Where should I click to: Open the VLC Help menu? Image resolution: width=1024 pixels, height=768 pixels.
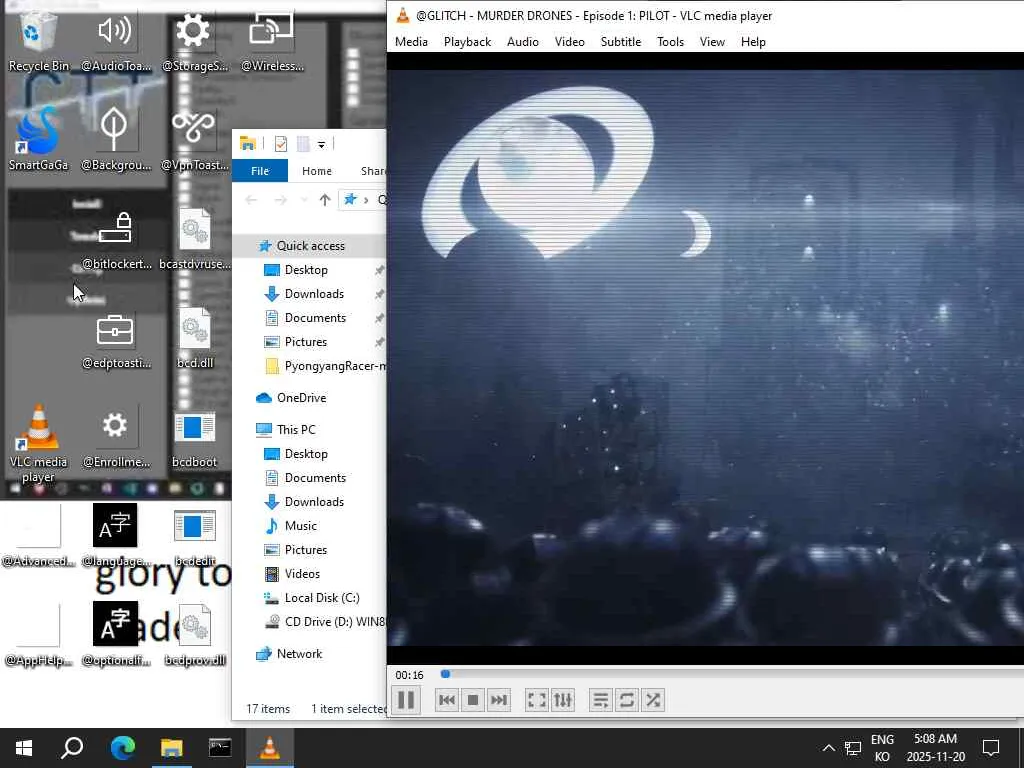point(753,42)
